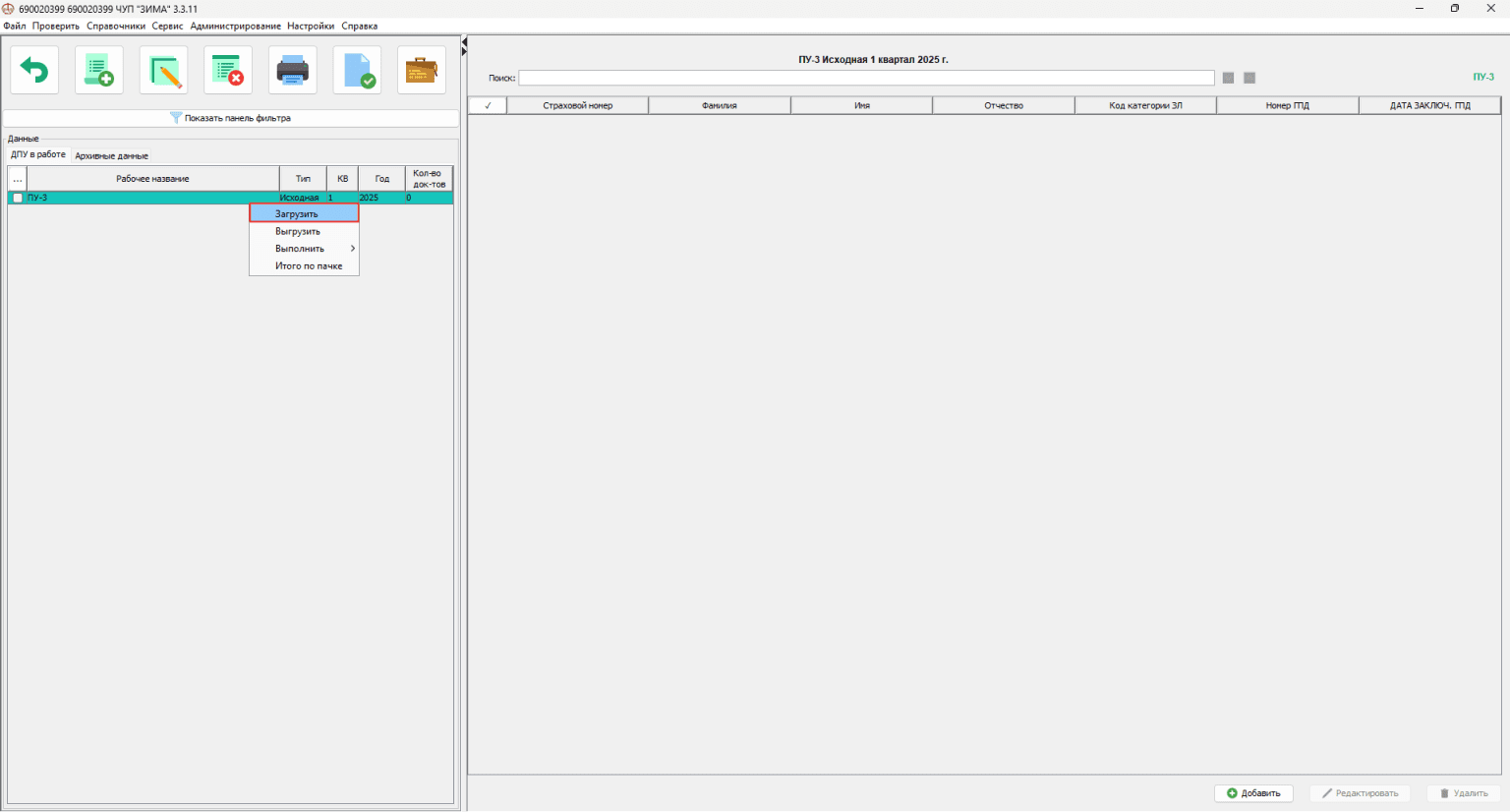Switch to the Архивные данные tab
This screenshot has height=812, width=1510.
pos(111,155)
